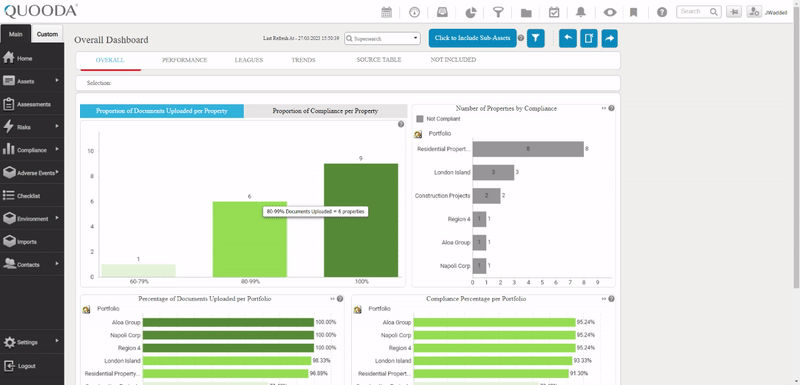Click the 100% dark green bar
The image size is (800, 385).
click(361, 220)
